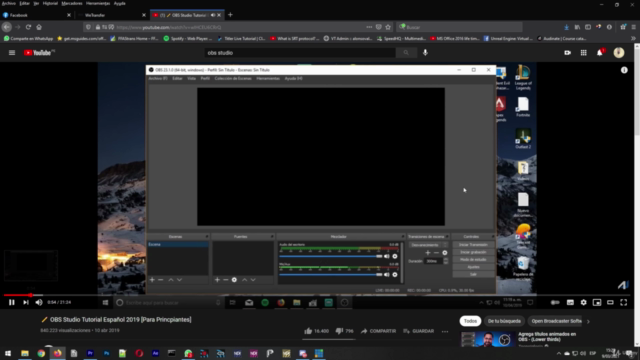This screenshot has height=360, width=640.
Task: Click YouTube search box with obs studio
Action: [300, 53]
